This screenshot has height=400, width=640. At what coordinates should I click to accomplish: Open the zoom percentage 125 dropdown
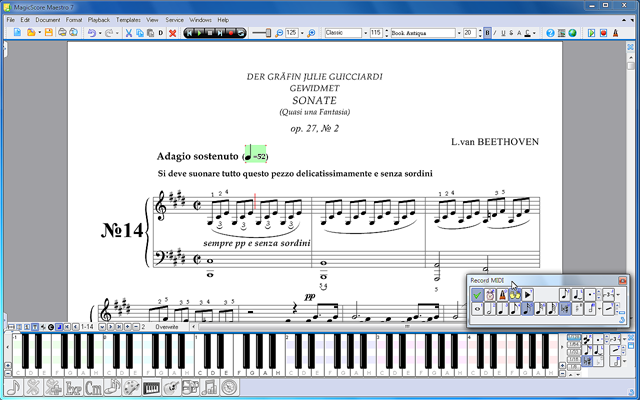pyautogui.click(x=302, y=33)
